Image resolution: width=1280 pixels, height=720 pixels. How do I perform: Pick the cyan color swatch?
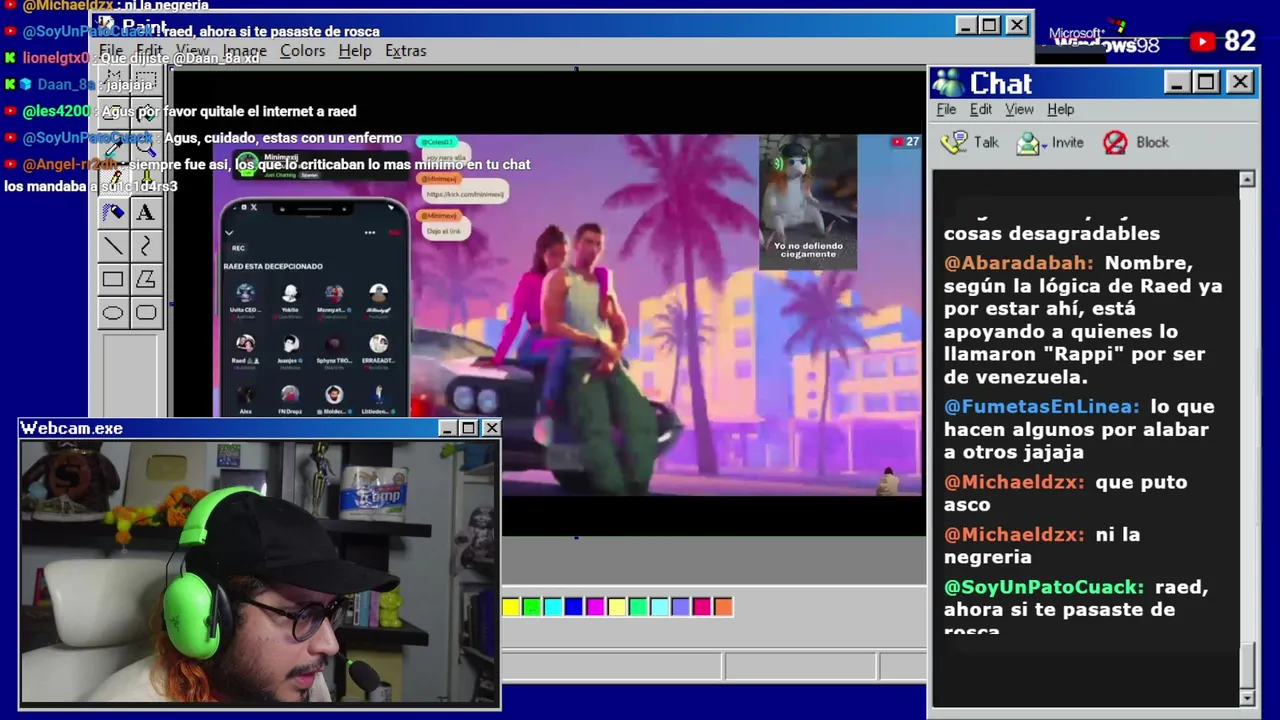(x=553, y=607)
